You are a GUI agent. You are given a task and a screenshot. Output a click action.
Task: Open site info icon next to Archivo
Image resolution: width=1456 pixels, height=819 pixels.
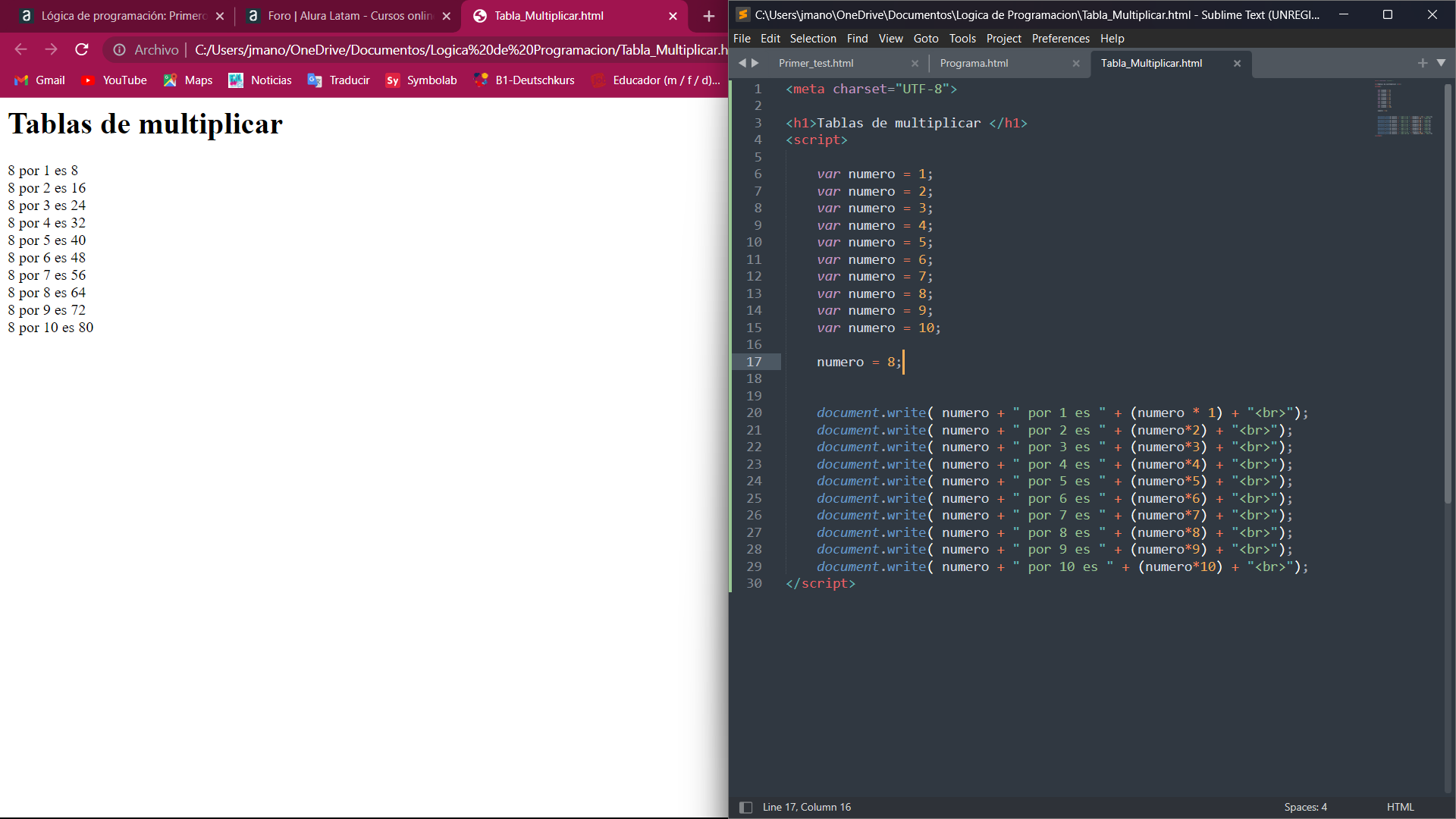[119, 50]
